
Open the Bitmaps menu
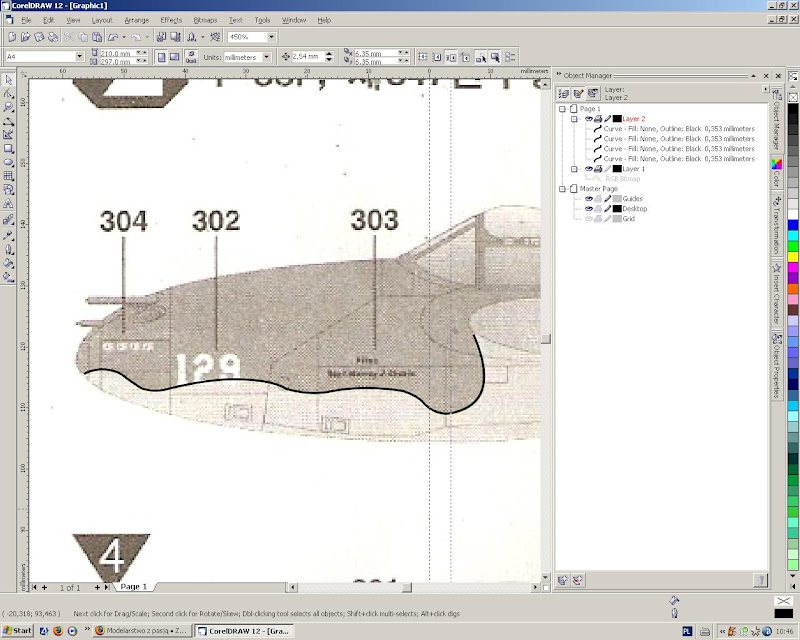tap(205, 20)
